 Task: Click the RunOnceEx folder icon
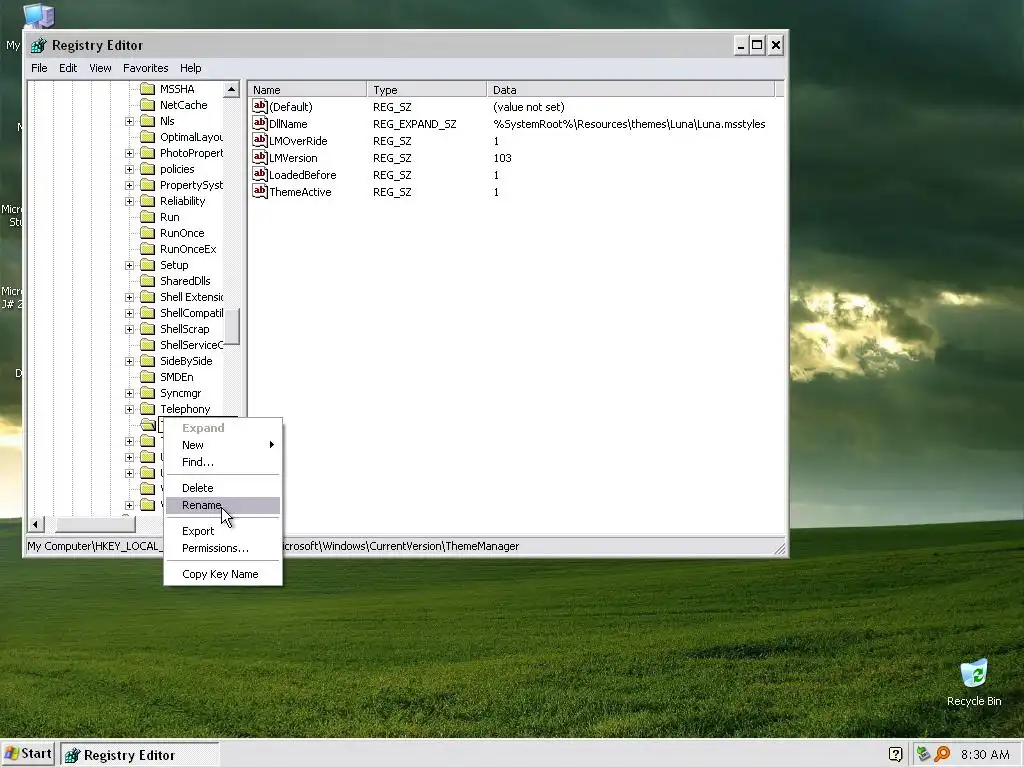click(x=148, y=249)
